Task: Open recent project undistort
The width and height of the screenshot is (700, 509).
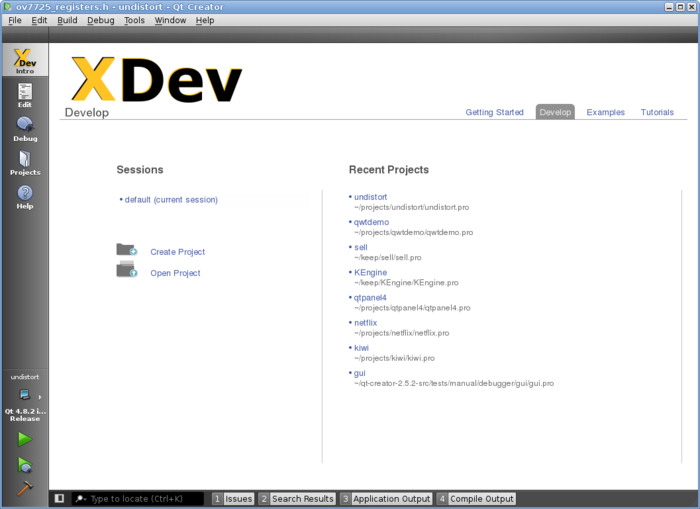Action: [x=371, y=197]
